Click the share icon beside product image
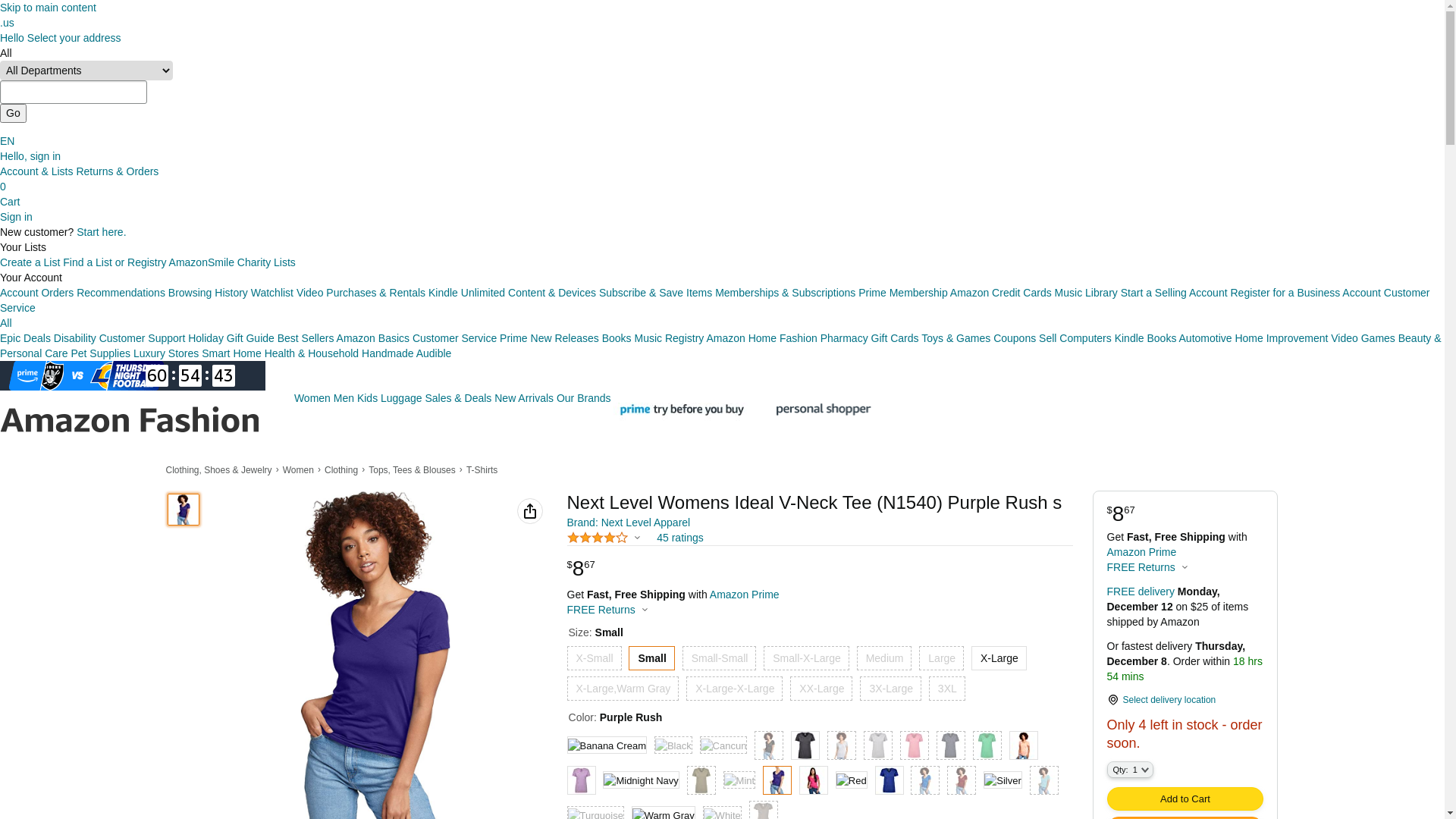1456x819 pixels. (x=530, y=511)
